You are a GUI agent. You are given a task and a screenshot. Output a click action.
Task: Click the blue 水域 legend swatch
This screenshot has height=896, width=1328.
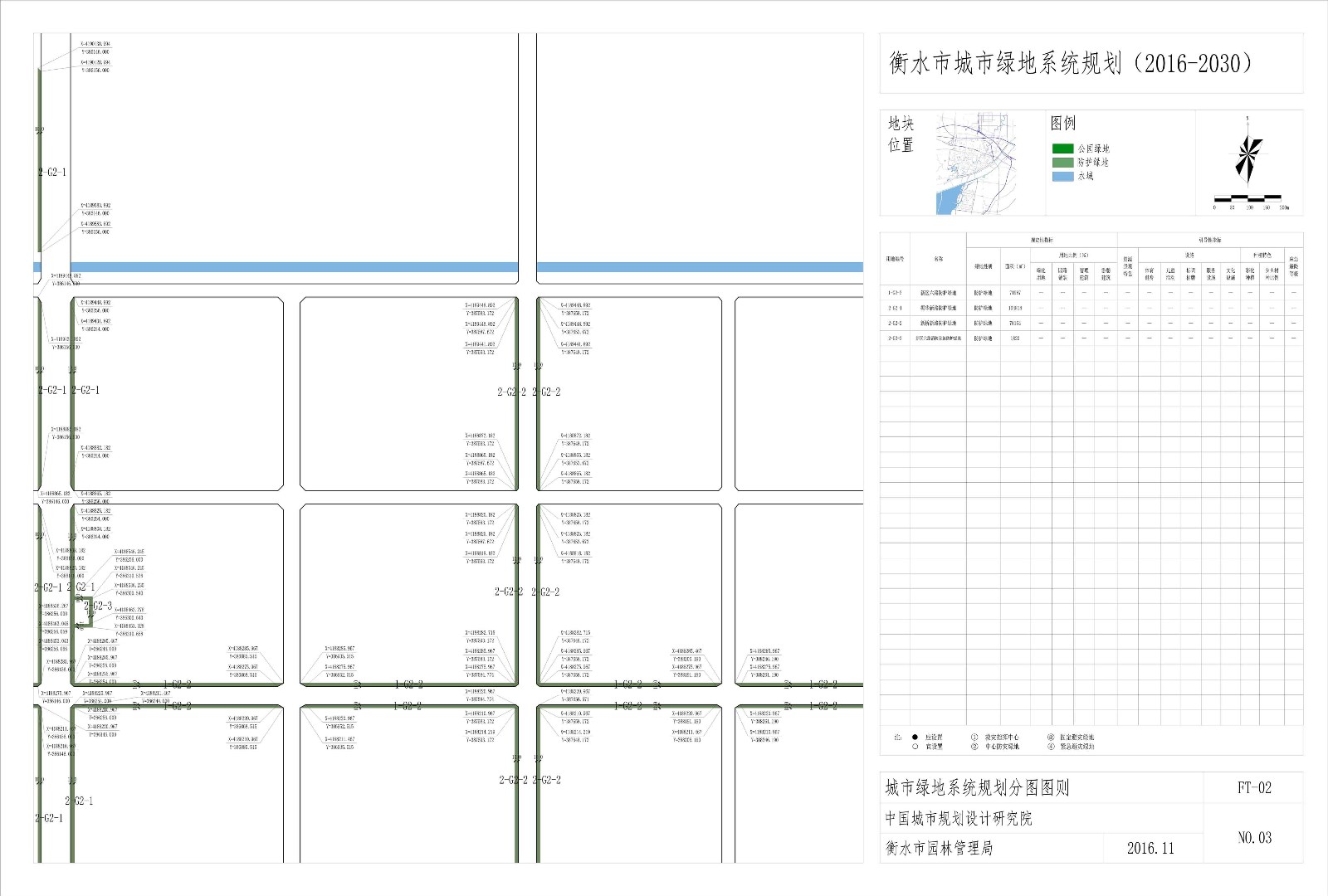click(1062, 176)
